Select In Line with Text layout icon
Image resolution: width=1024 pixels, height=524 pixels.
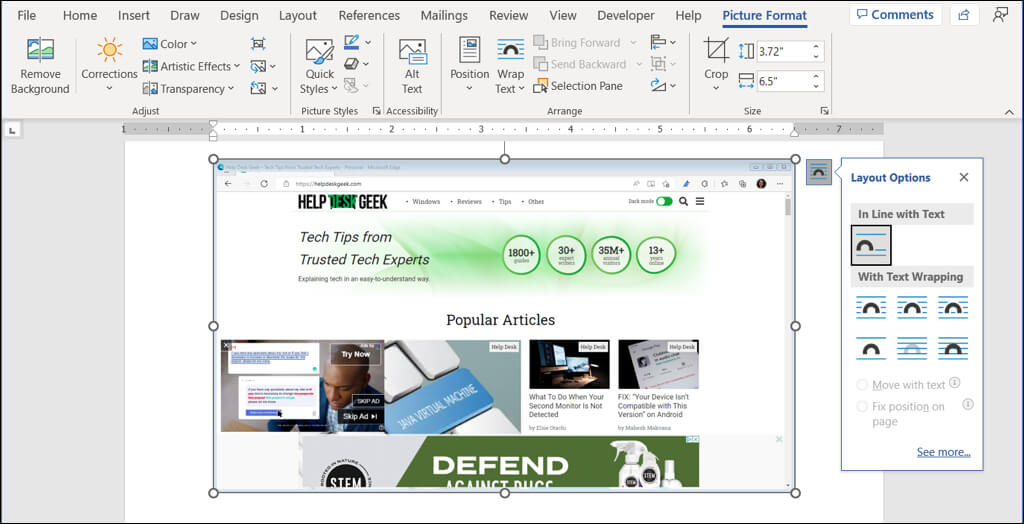pos(871,245)
